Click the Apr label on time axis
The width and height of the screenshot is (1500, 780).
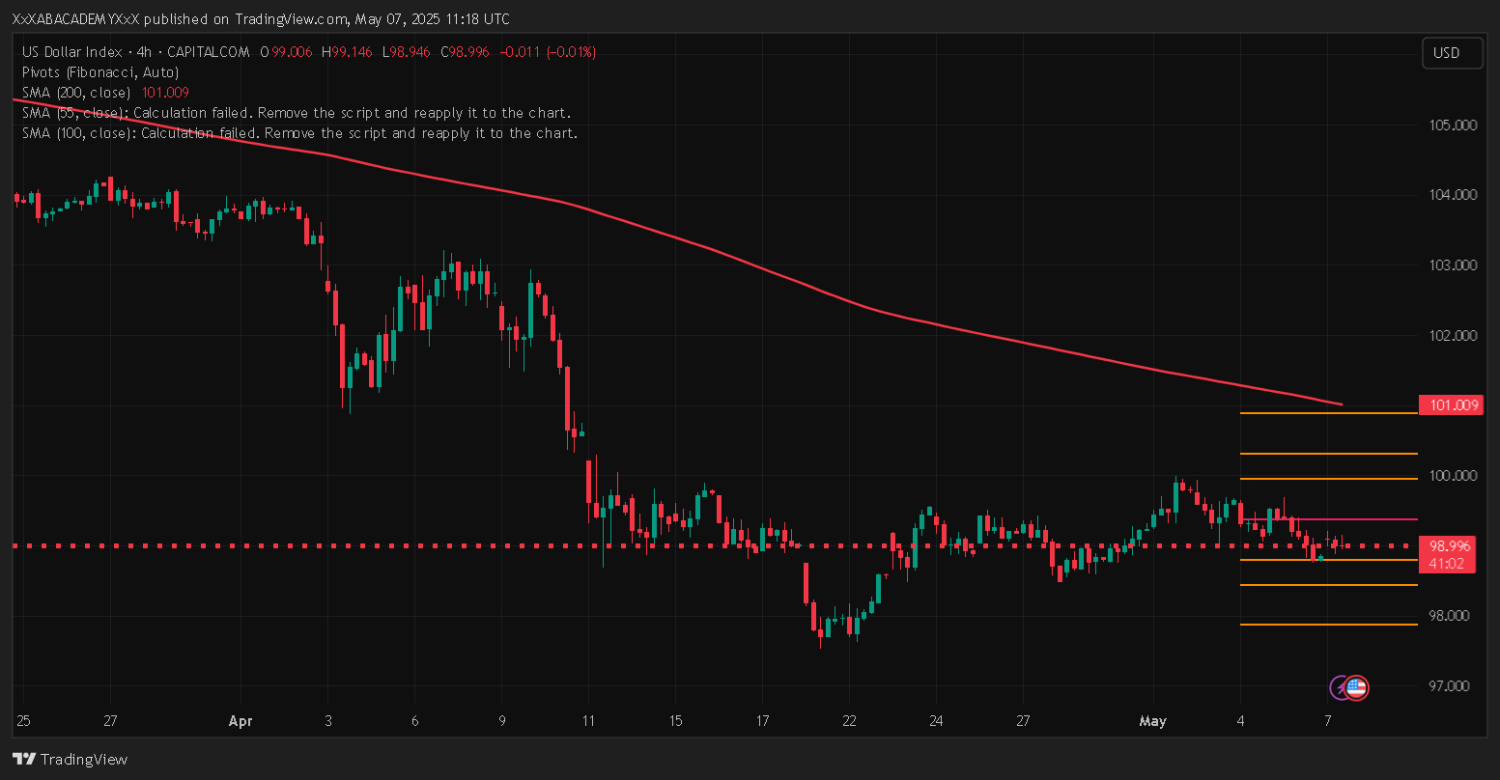point(240,720)
